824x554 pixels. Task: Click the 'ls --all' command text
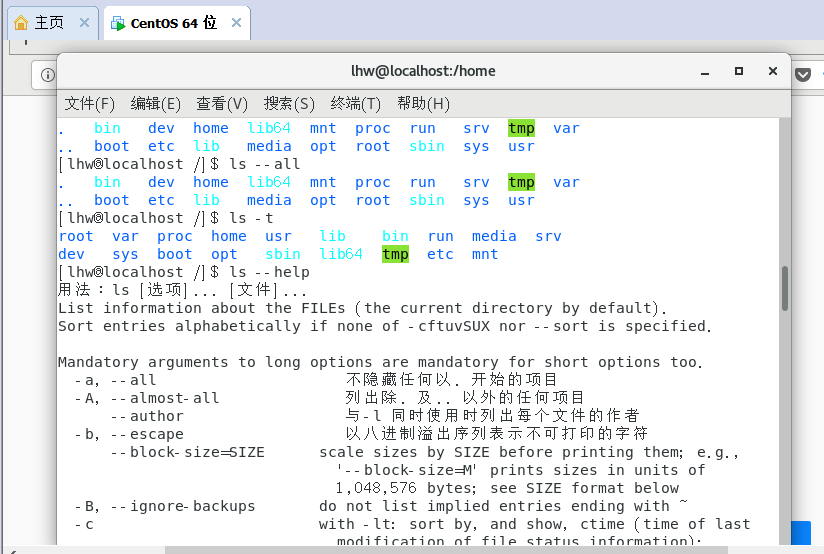[265, 164]
